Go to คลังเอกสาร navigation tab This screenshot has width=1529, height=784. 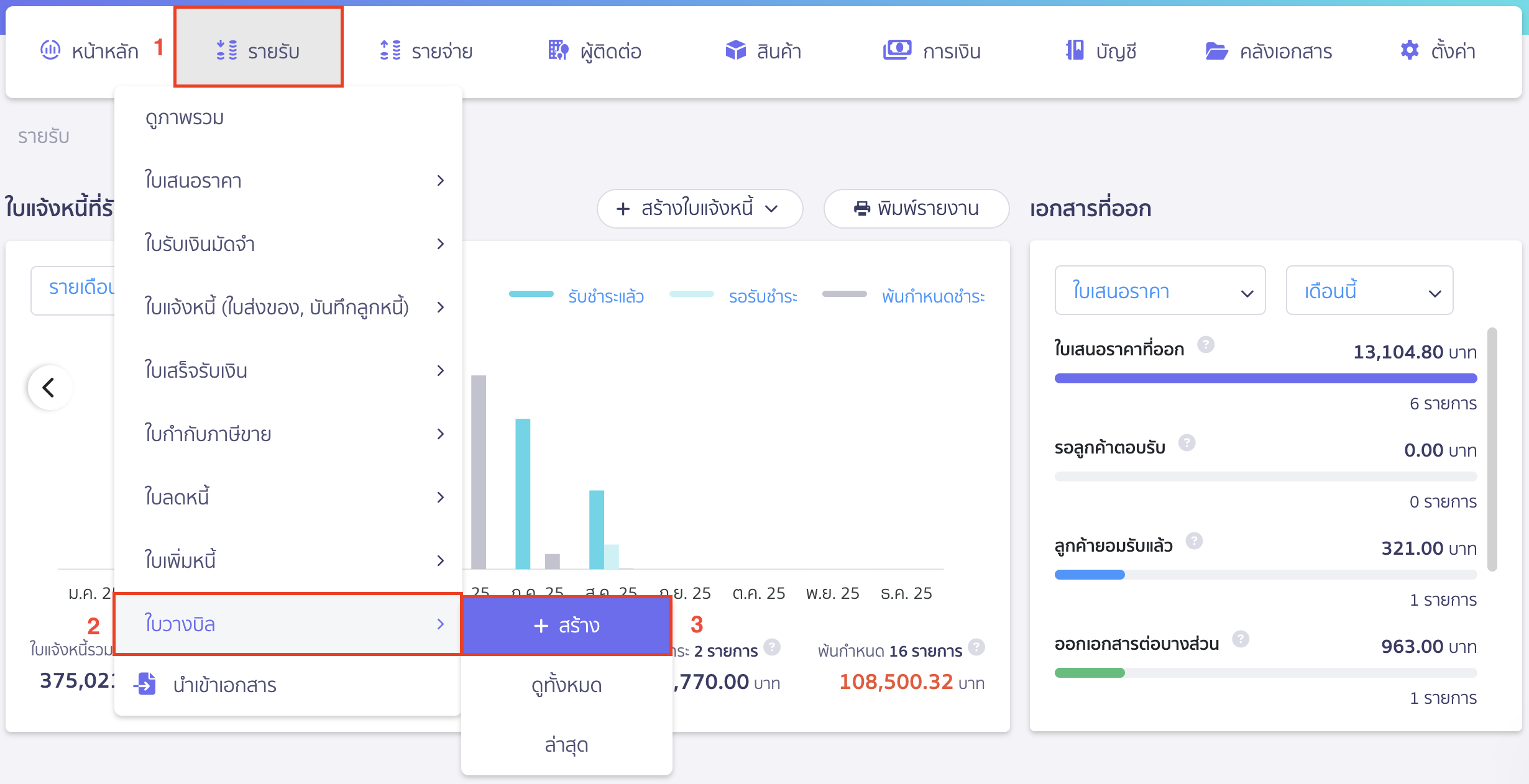pyautogui.click(x=1269, y=50)
